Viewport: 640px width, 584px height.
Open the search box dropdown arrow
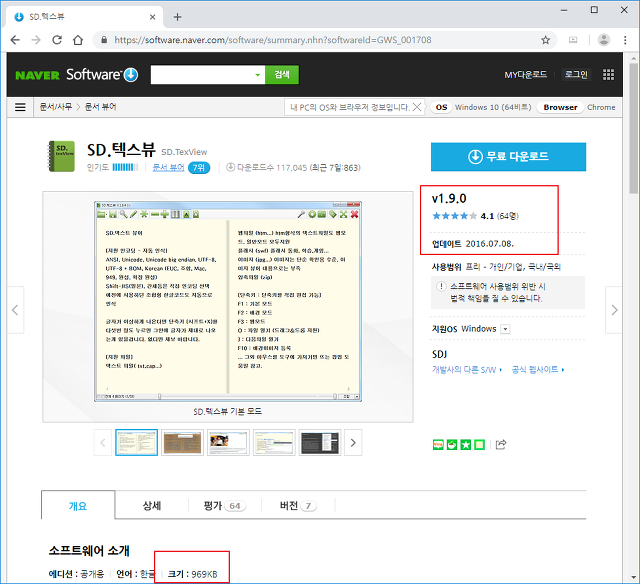(258, 75)
